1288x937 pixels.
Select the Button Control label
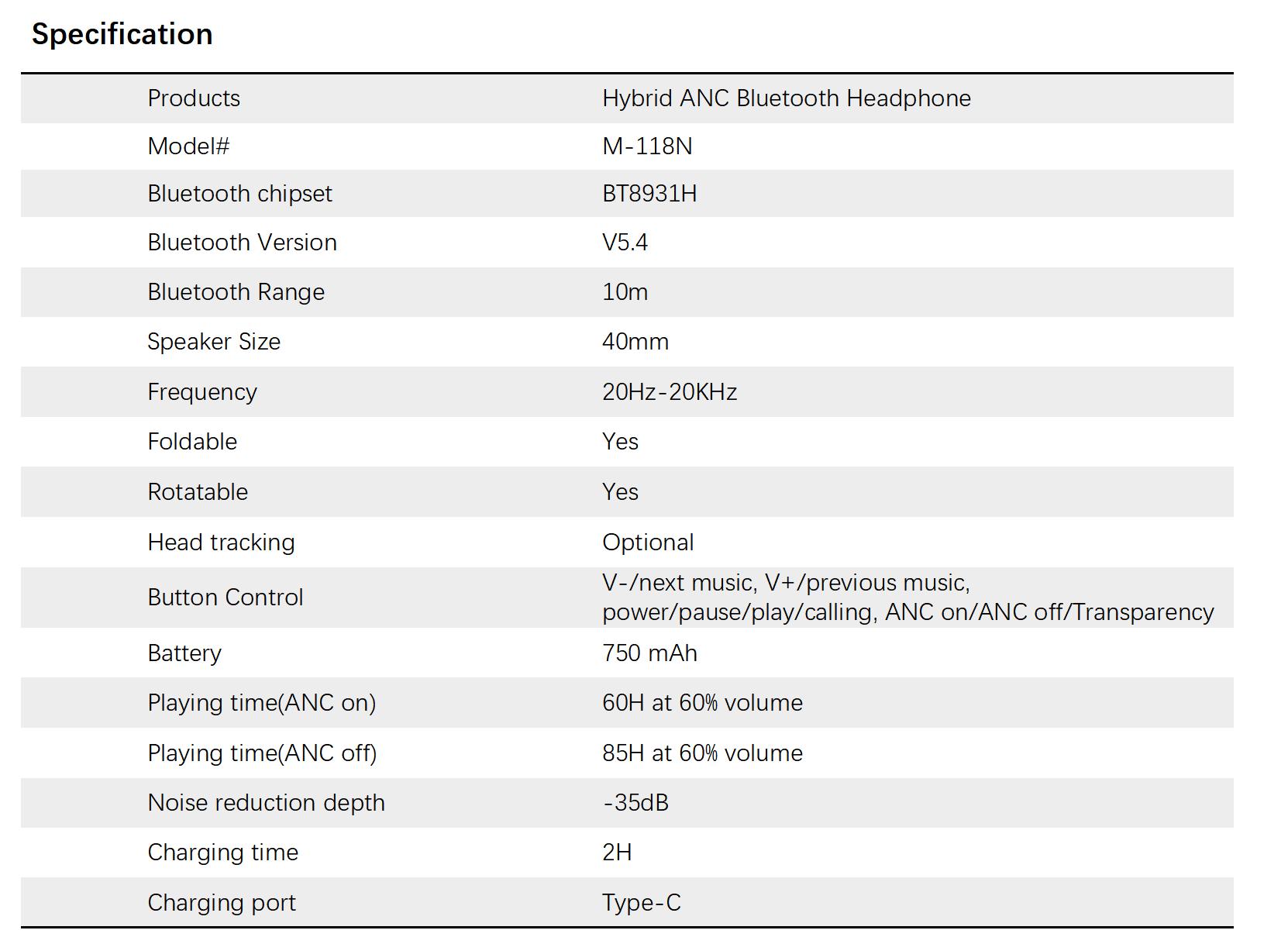tap(225, 598)
